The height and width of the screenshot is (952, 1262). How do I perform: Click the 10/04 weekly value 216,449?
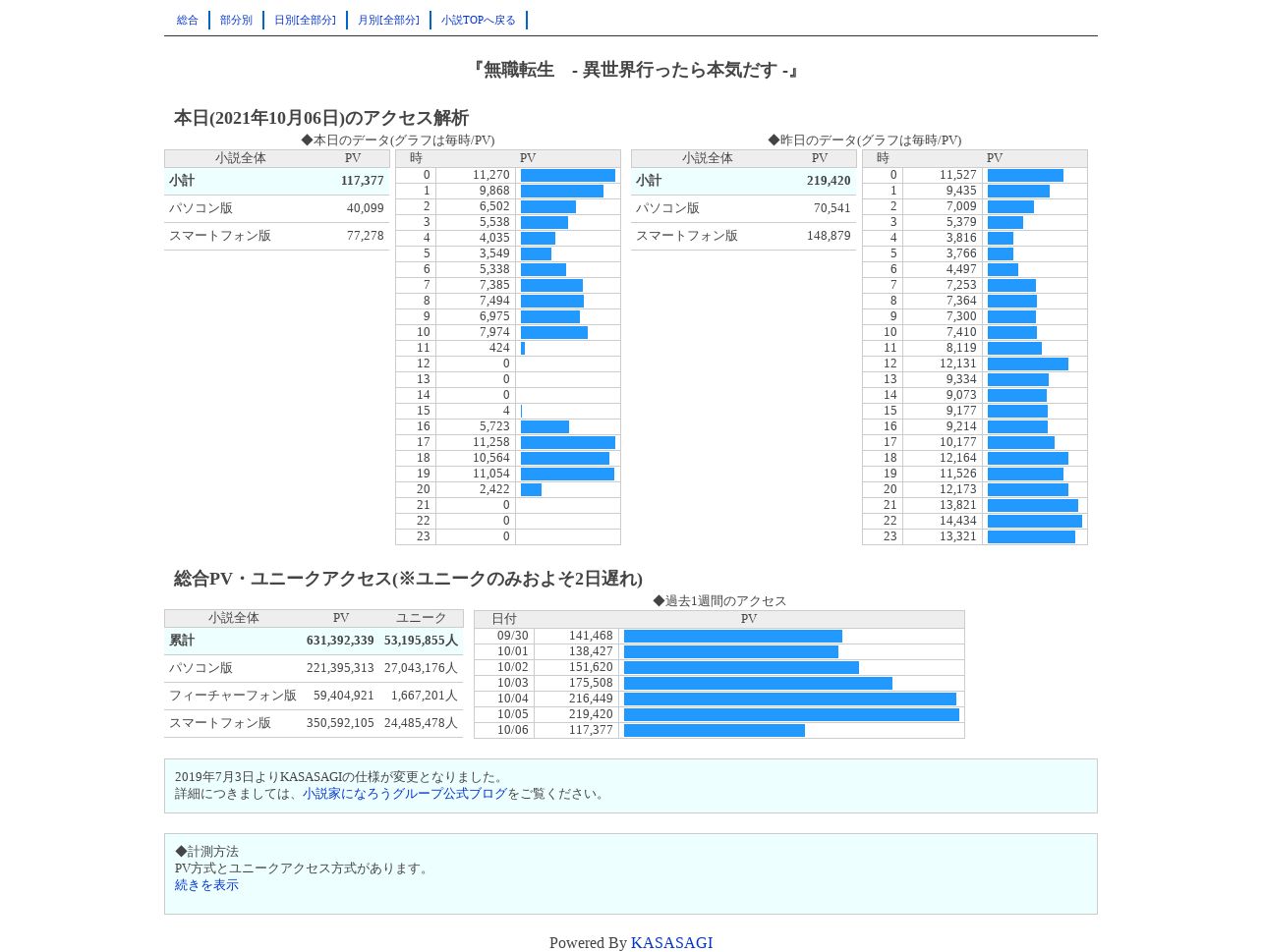(591, 699)
